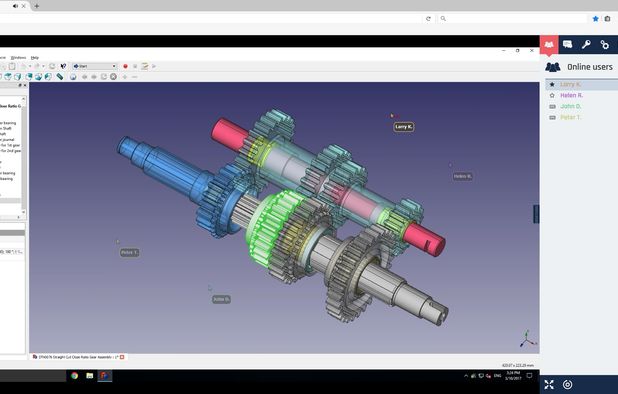The width and height of the screenshot is (618, 394).
Task: Click the What's This help icon
Action: [63, 66]
